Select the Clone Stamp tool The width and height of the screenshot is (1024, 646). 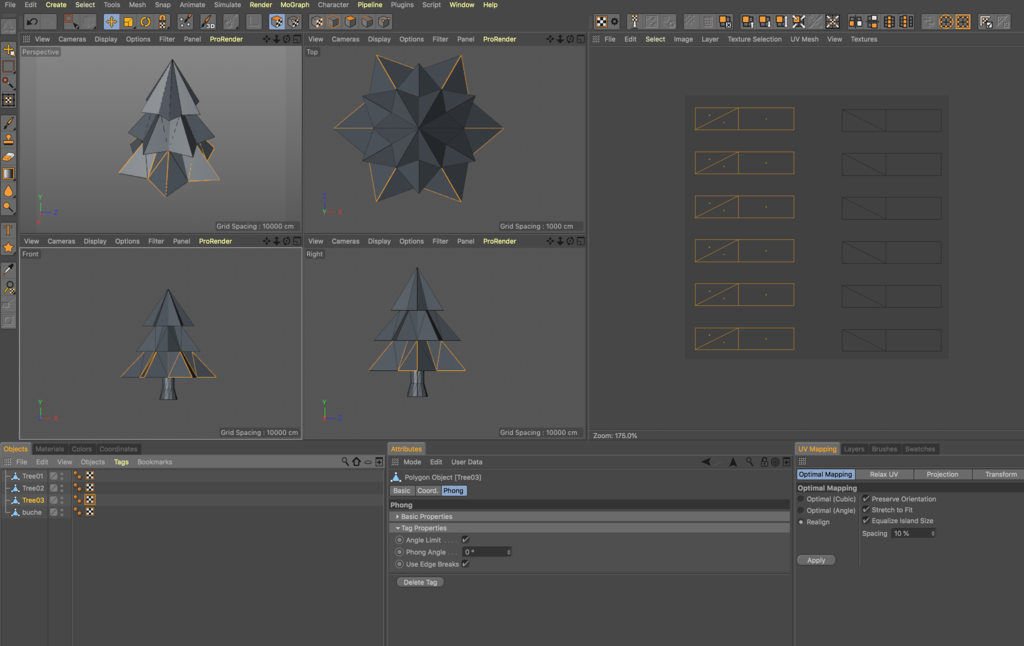pyautogui.click(x=8, y=140)
